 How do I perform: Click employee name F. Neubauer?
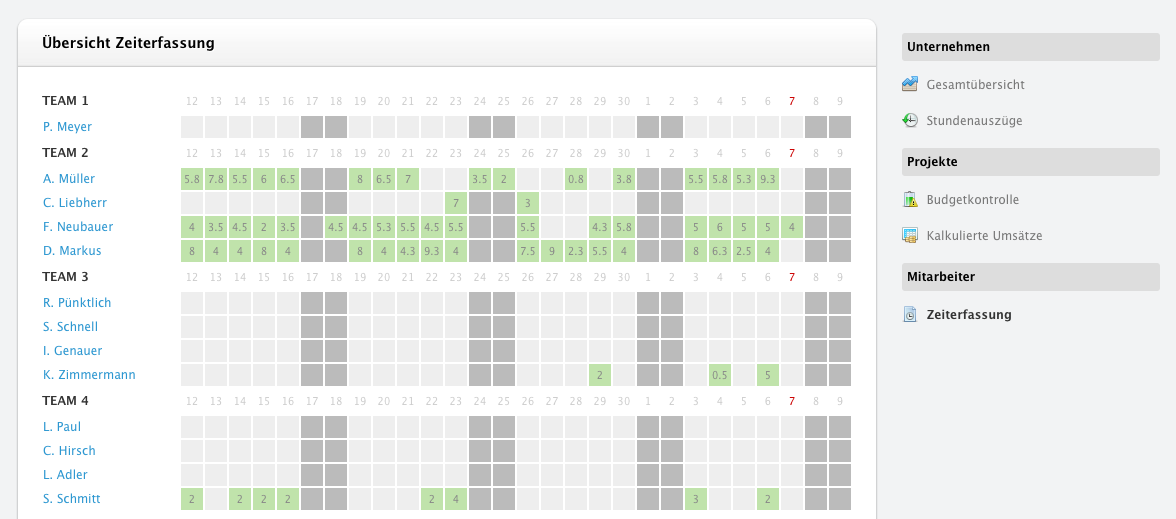click(78, 226)
